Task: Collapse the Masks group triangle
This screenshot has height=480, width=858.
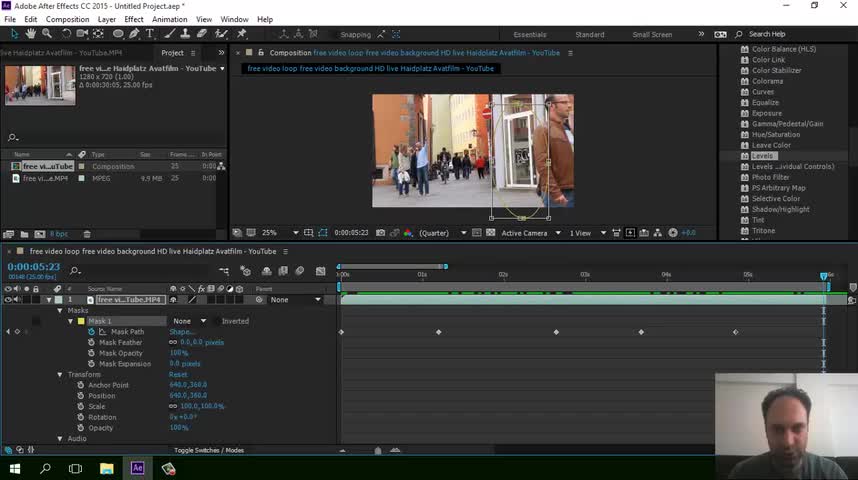Action: click(x=60, y=310)
